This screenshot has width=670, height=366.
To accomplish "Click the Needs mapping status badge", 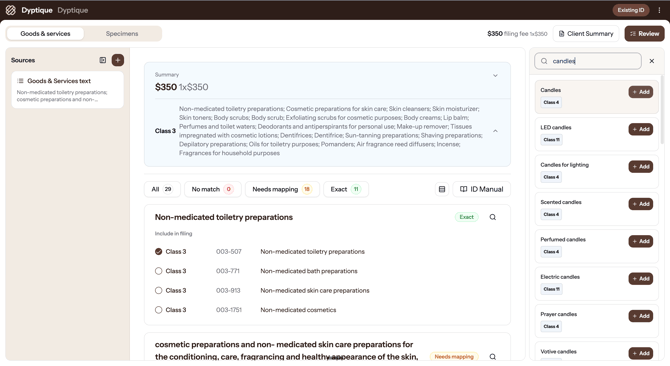I will (454, 357).
